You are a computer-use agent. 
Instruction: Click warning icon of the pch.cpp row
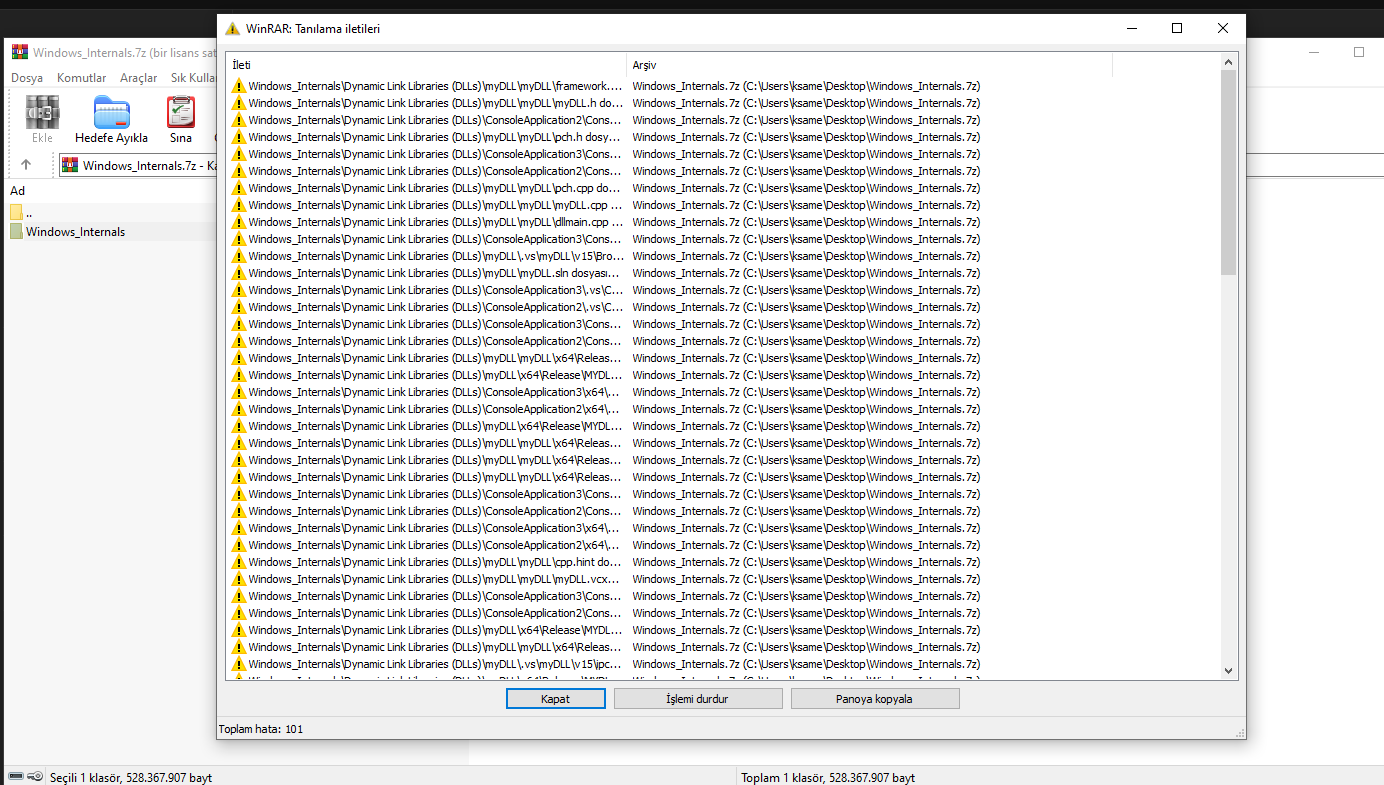coord(238,188)
